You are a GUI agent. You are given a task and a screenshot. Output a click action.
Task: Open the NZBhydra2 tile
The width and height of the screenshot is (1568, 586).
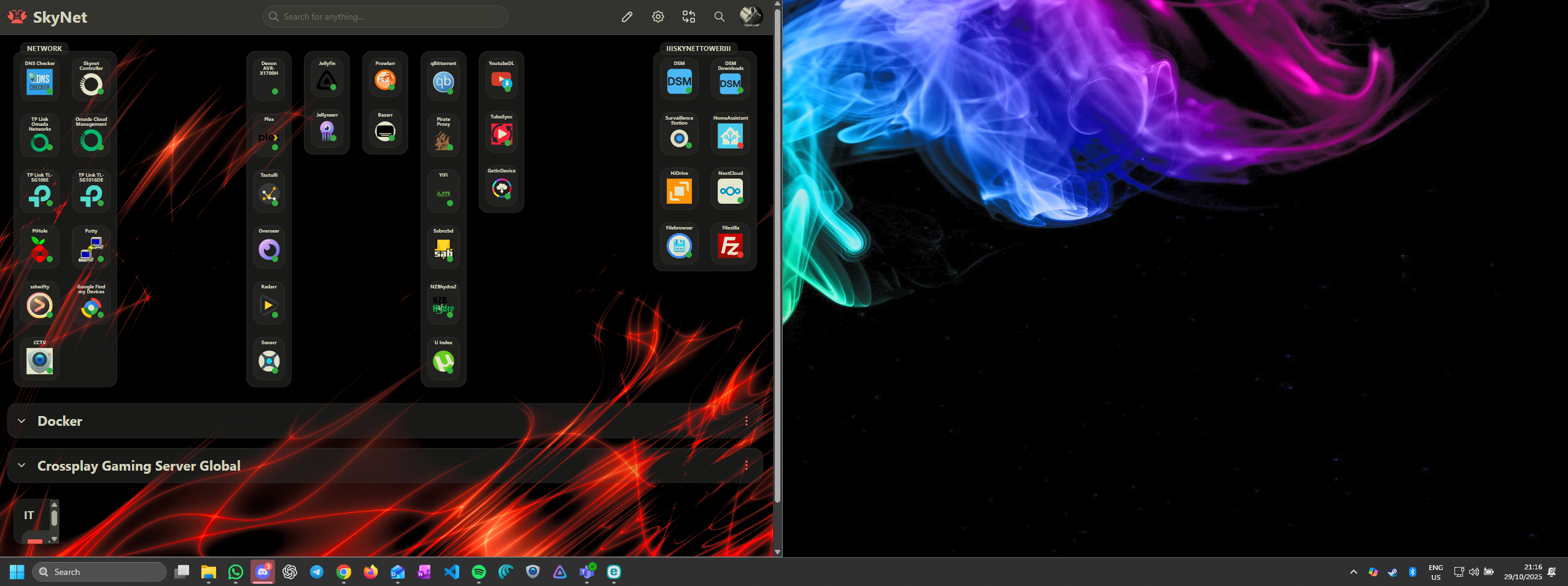click(x=443, y=303)
